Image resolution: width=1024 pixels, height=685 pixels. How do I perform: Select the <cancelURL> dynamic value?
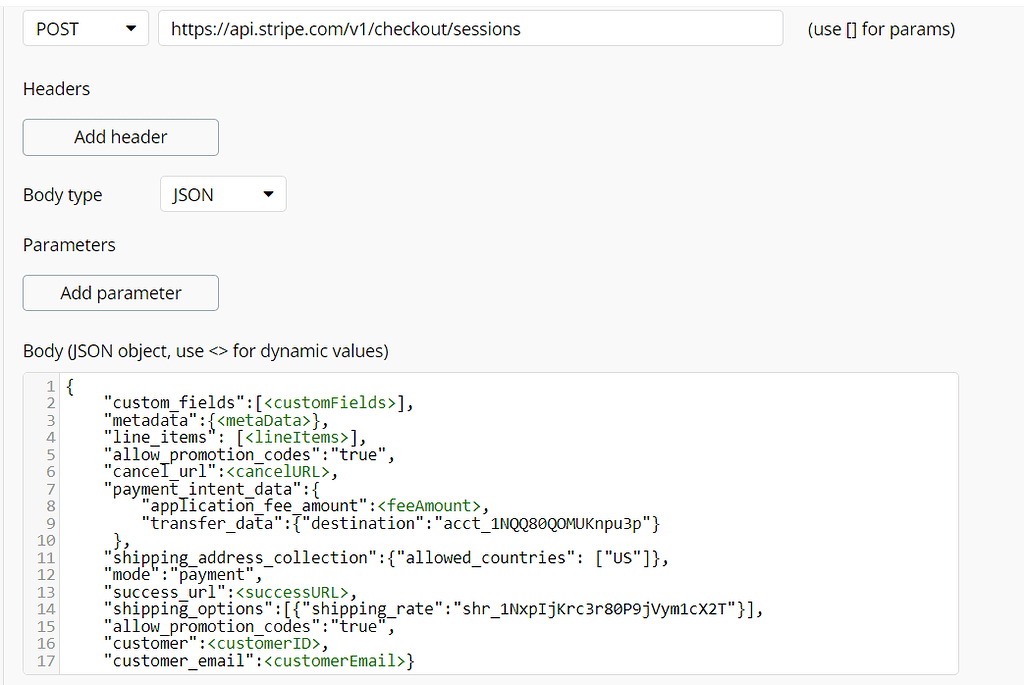coord(279,471)
